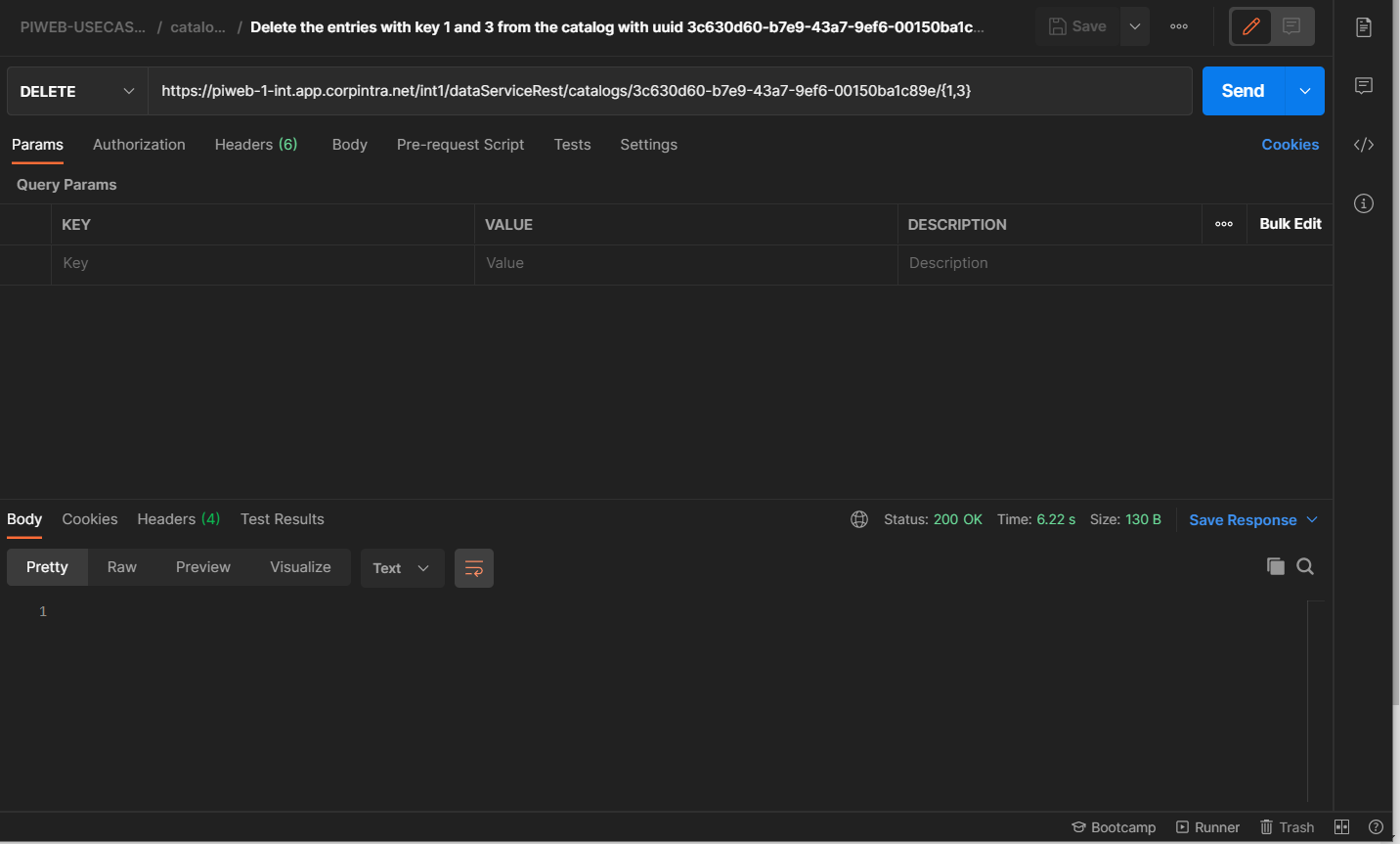1400x844 pixels.
Task: Open the DELETE request method dropdown
Action: pyautogui.click(x=76, y=90)
